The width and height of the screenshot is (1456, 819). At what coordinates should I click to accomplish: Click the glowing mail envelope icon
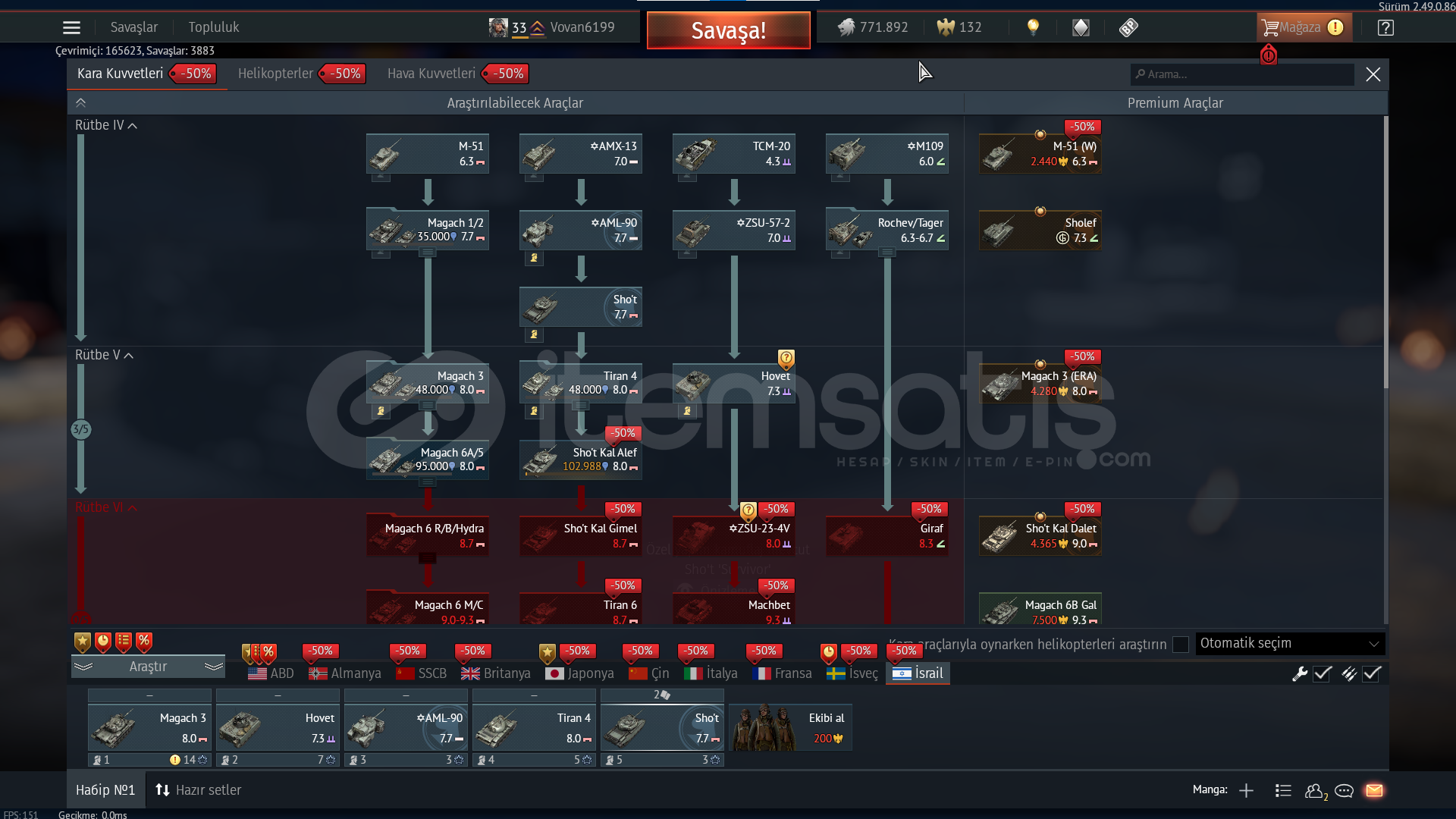tap(1374, 791)
